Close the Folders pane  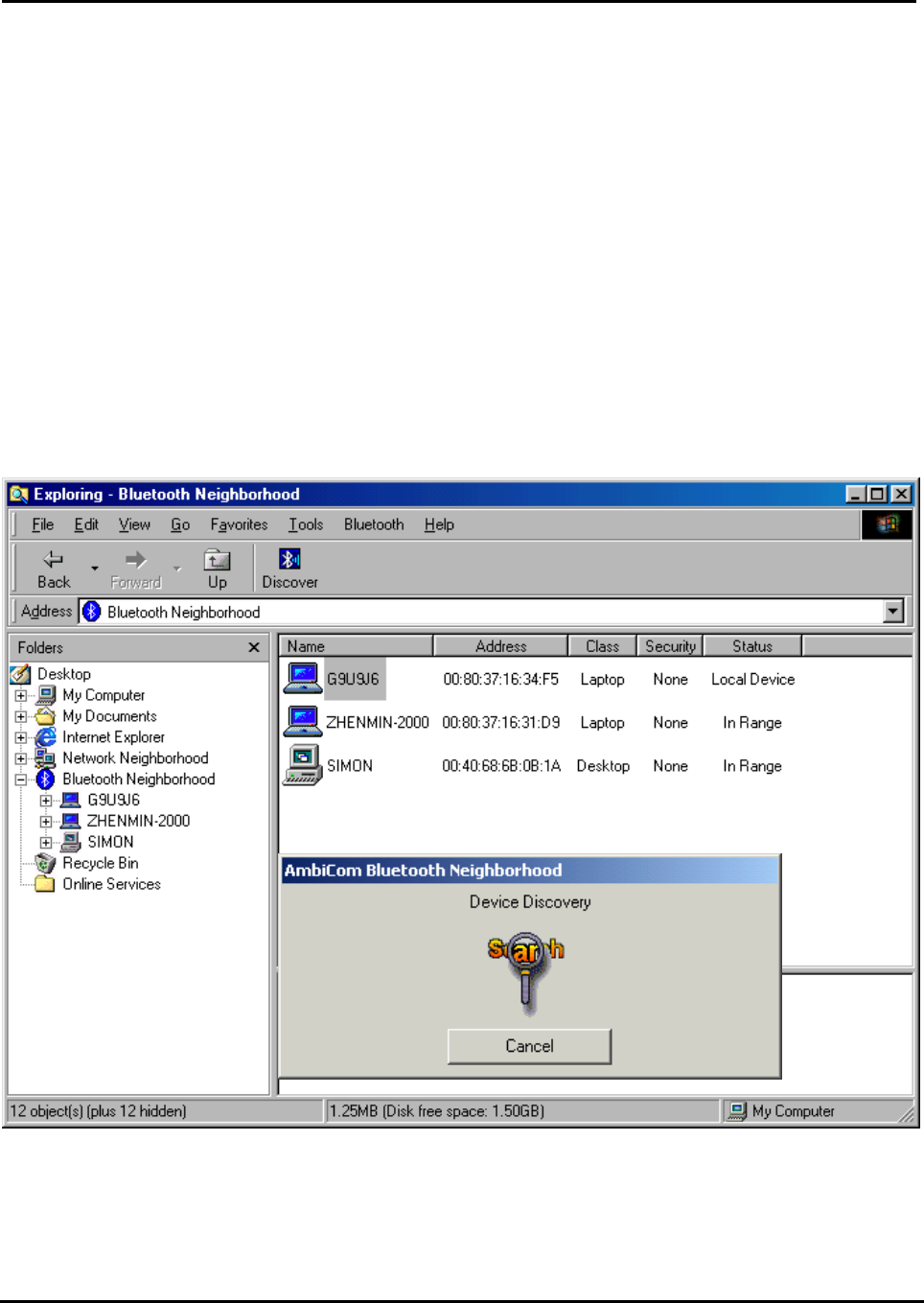[254, 647]
